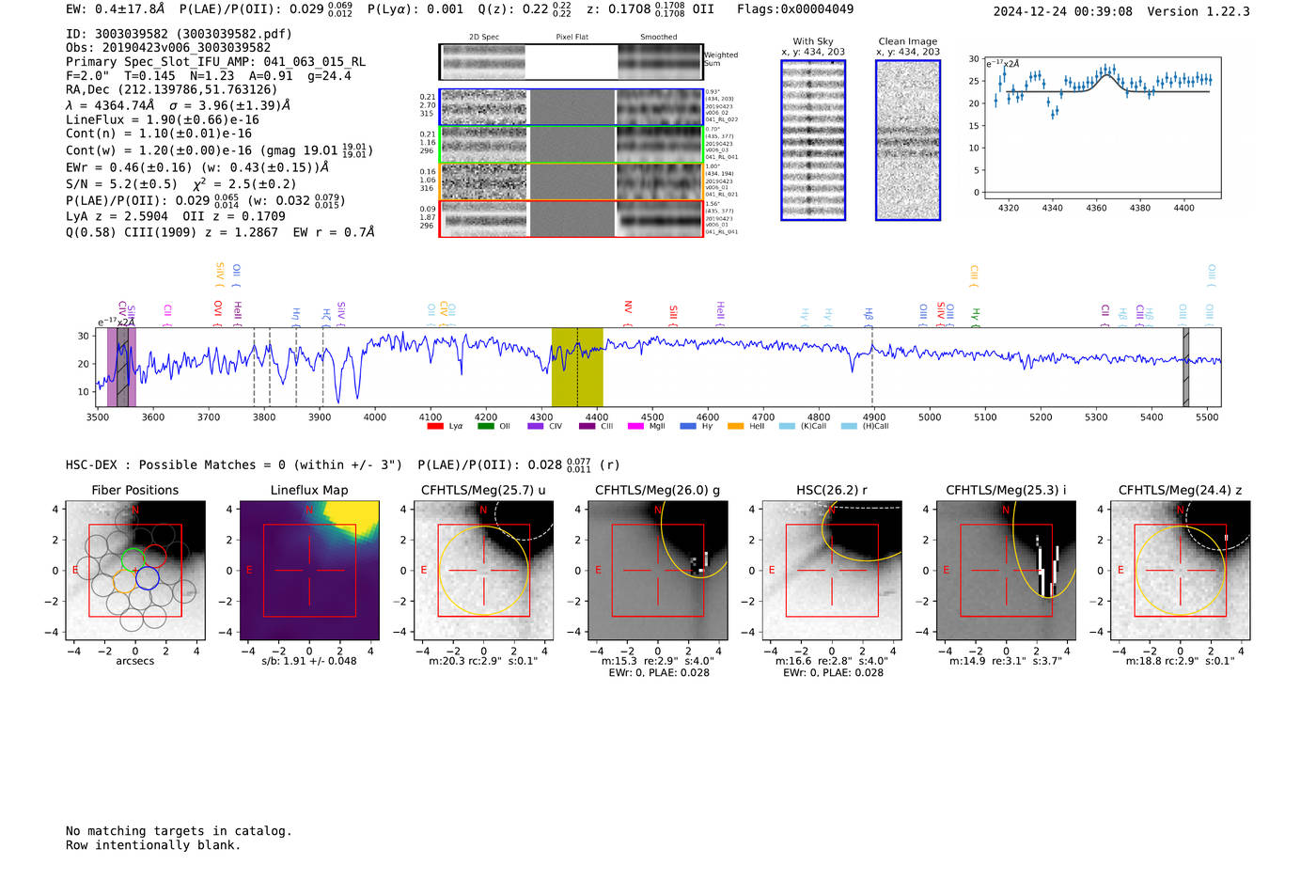Select the orange-bordered 2D fiber spectrum row

coord(572,181)
